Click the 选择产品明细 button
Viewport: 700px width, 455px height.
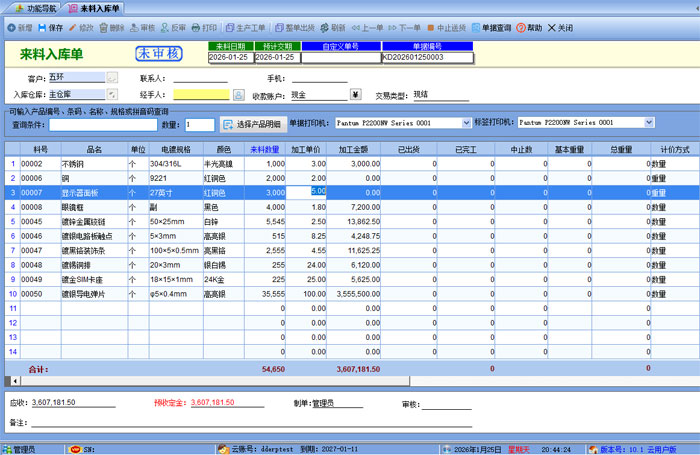[x=251, y=124]
